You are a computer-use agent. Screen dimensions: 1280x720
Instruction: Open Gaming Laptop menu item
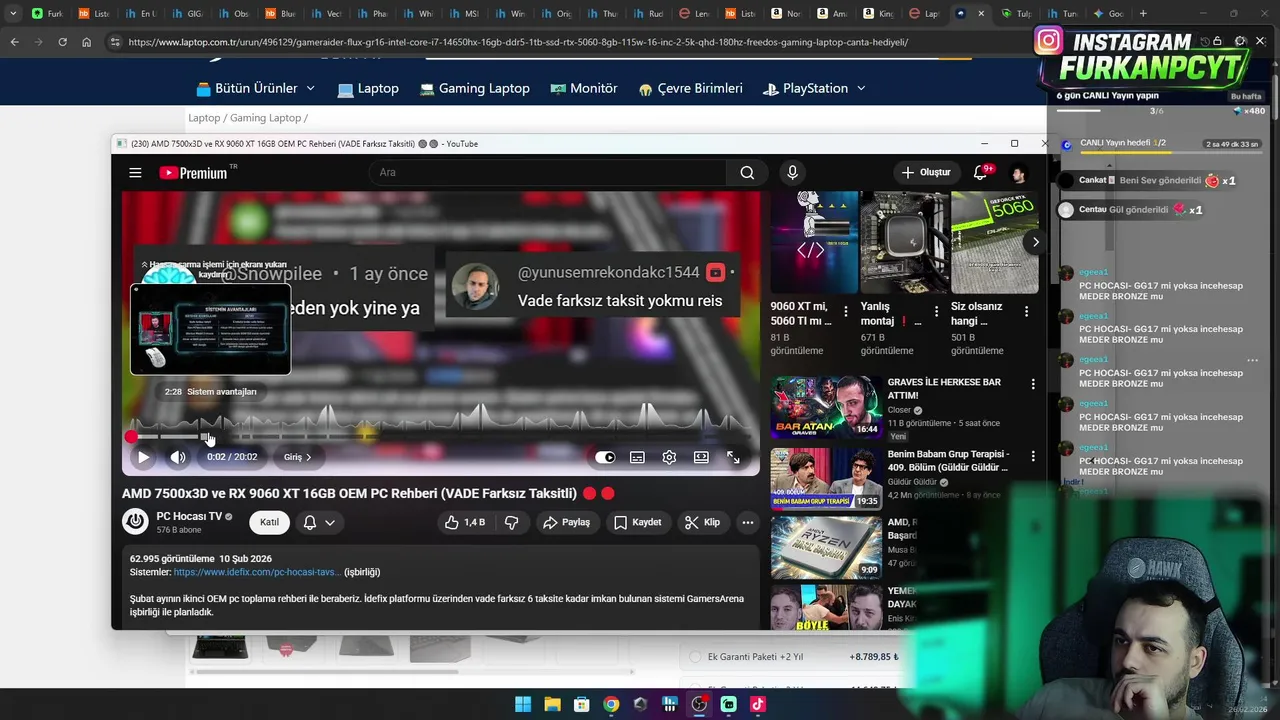[474, 88]
